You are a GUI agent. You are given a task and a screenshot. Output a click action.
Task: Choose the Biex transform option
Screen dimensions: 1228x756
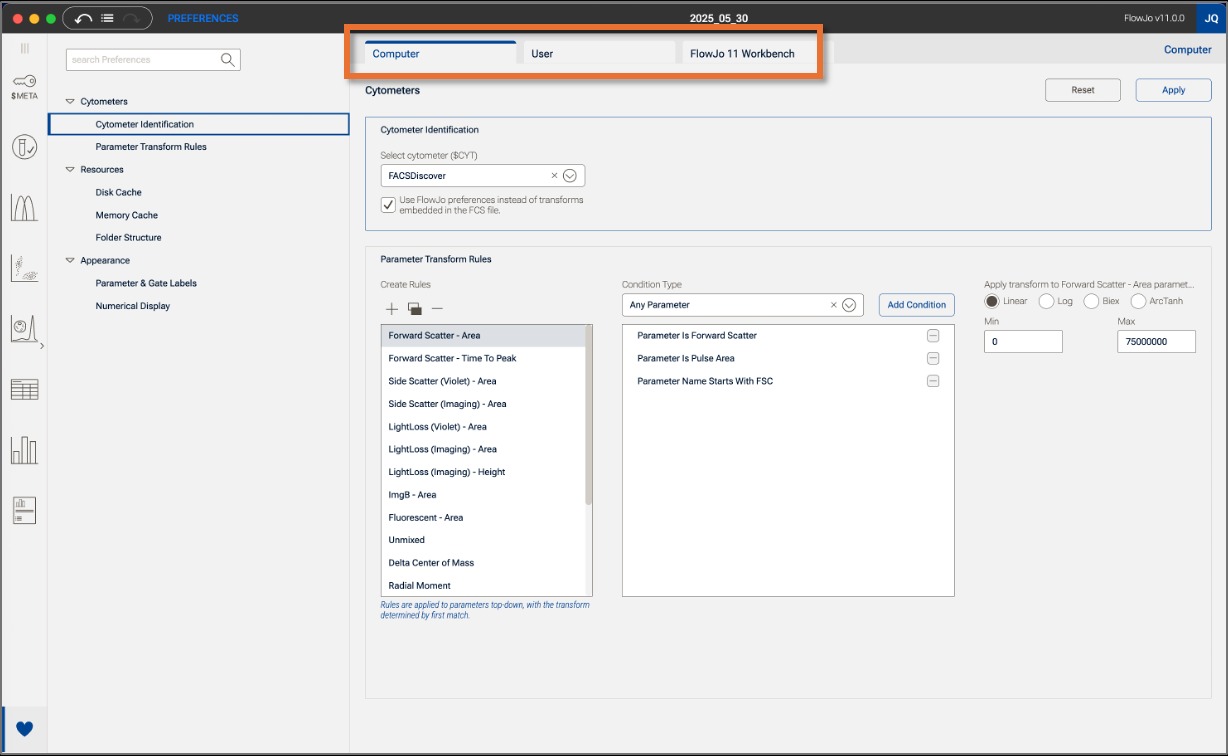point(1092,301)
